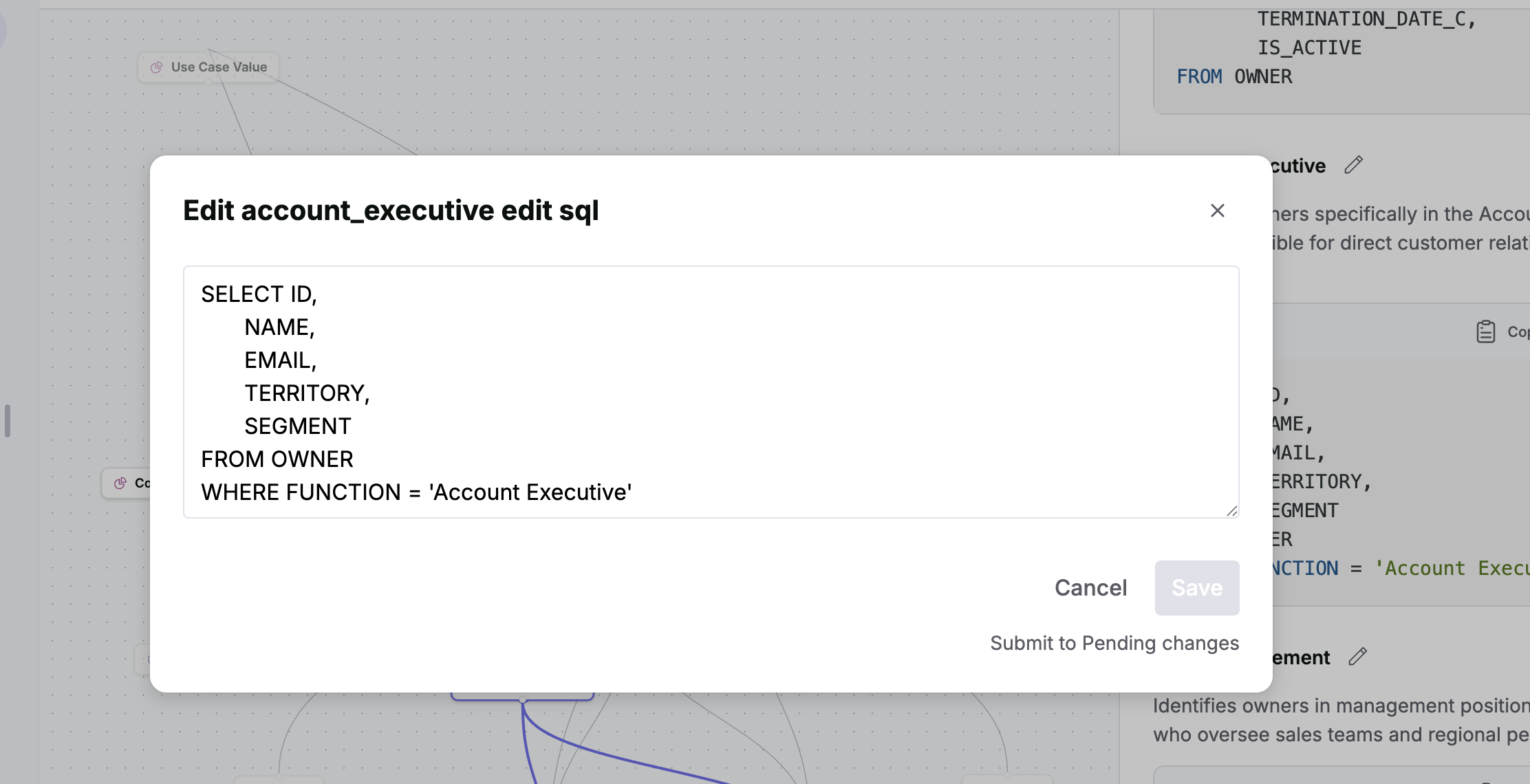Place cursor on the WHERE FUNCTION line
This screenshot has height=784, width=1530.
(416, 492)
